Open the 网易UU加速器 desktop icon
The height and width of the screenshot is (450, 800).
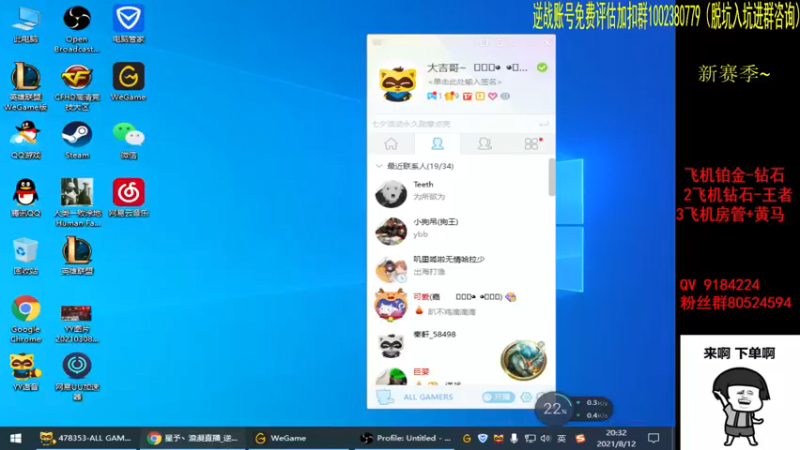point(77,377)
